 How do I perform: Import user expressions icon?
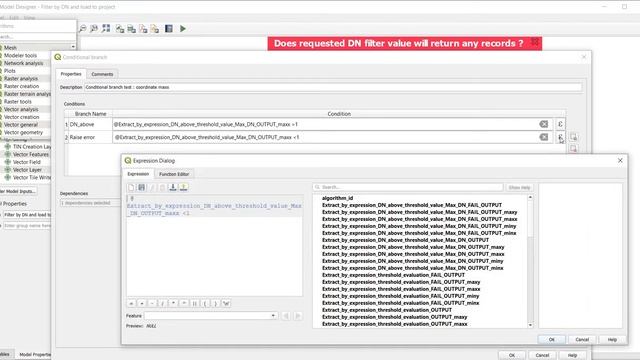click(x=173, y=187)
